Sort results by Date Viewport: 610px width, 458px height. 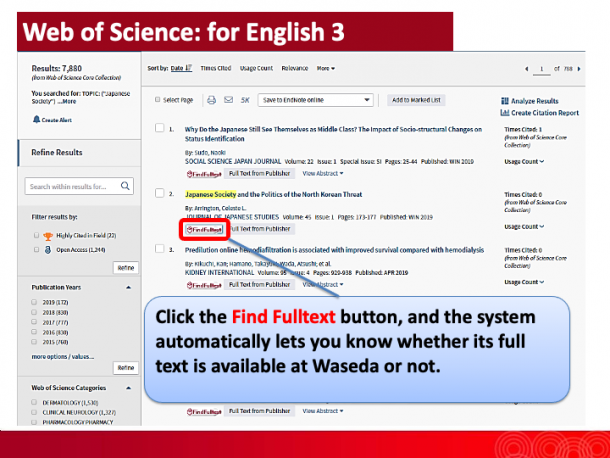click(x=181, y=68)
